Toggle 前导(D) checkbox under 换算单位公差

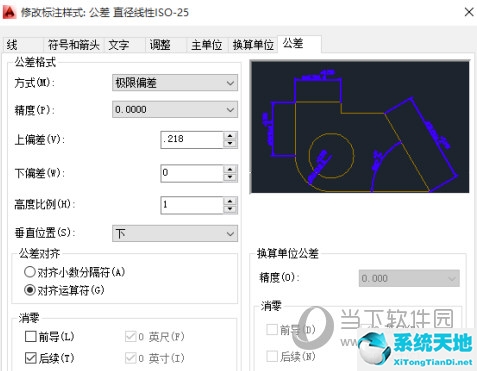click(x=272, y=330)
